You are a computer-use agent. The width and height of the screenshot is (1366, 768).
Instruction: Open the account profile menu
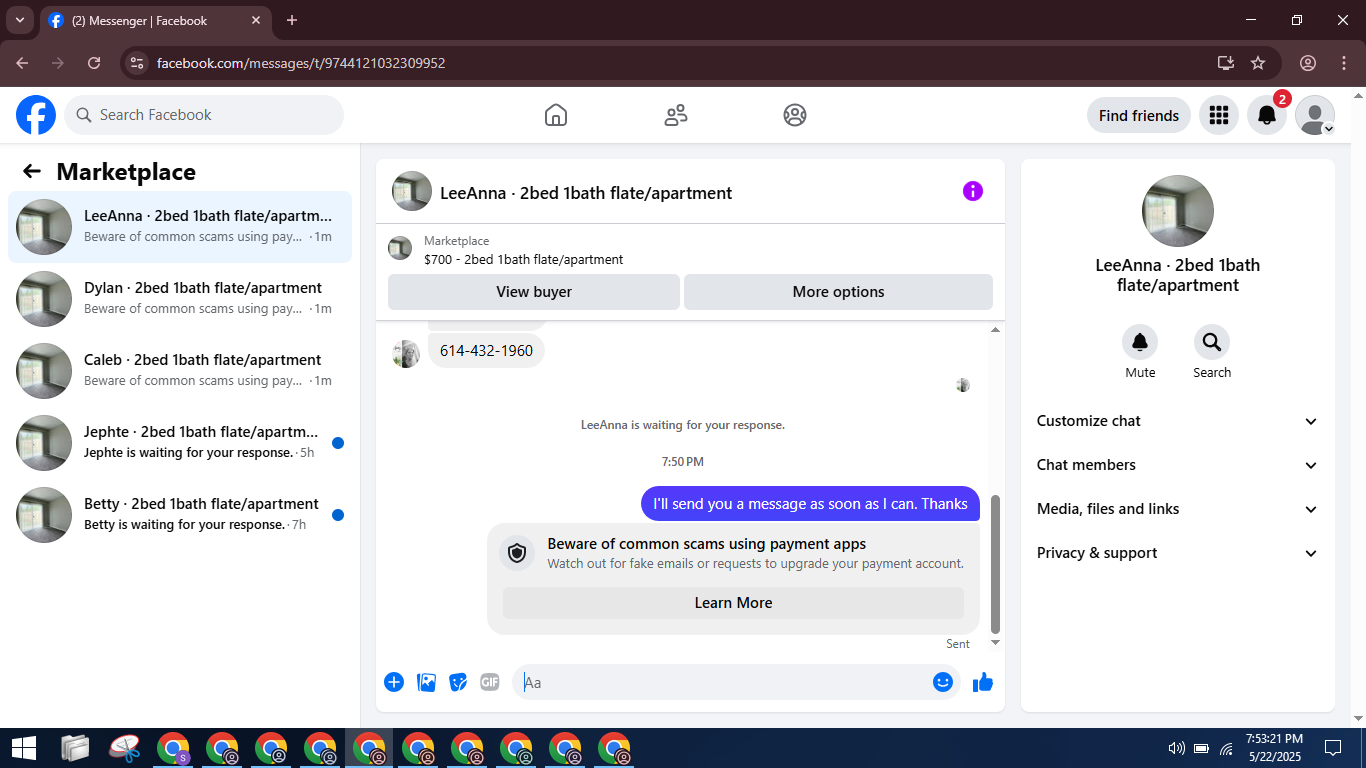pyautogui.click(x=1314, y=115)
